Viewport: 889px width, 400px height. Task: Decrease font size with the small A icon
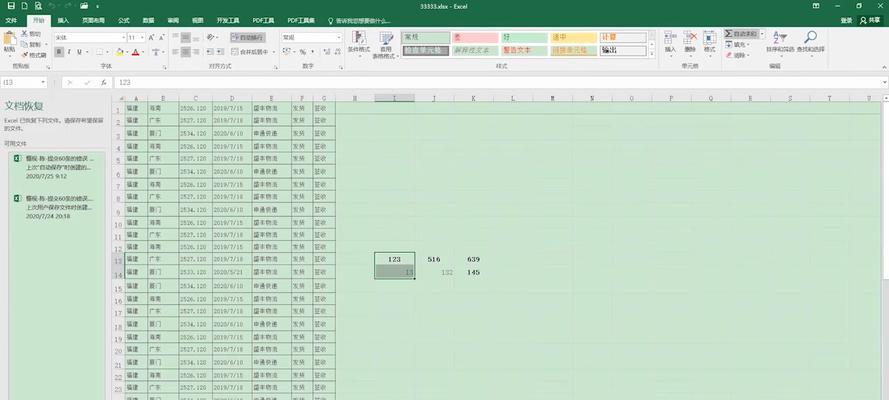coord(162,37)
